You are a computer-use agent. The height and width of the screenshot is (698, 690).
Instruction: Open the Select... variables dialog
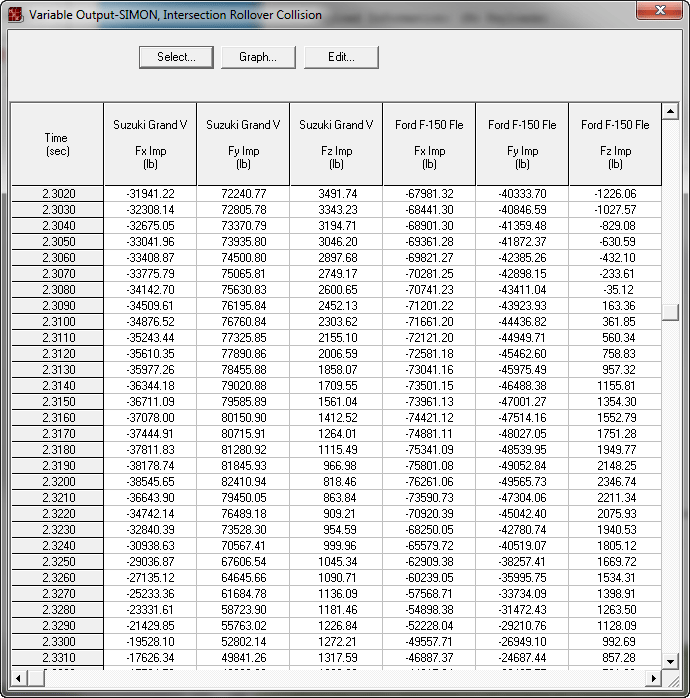coord(176,57)
